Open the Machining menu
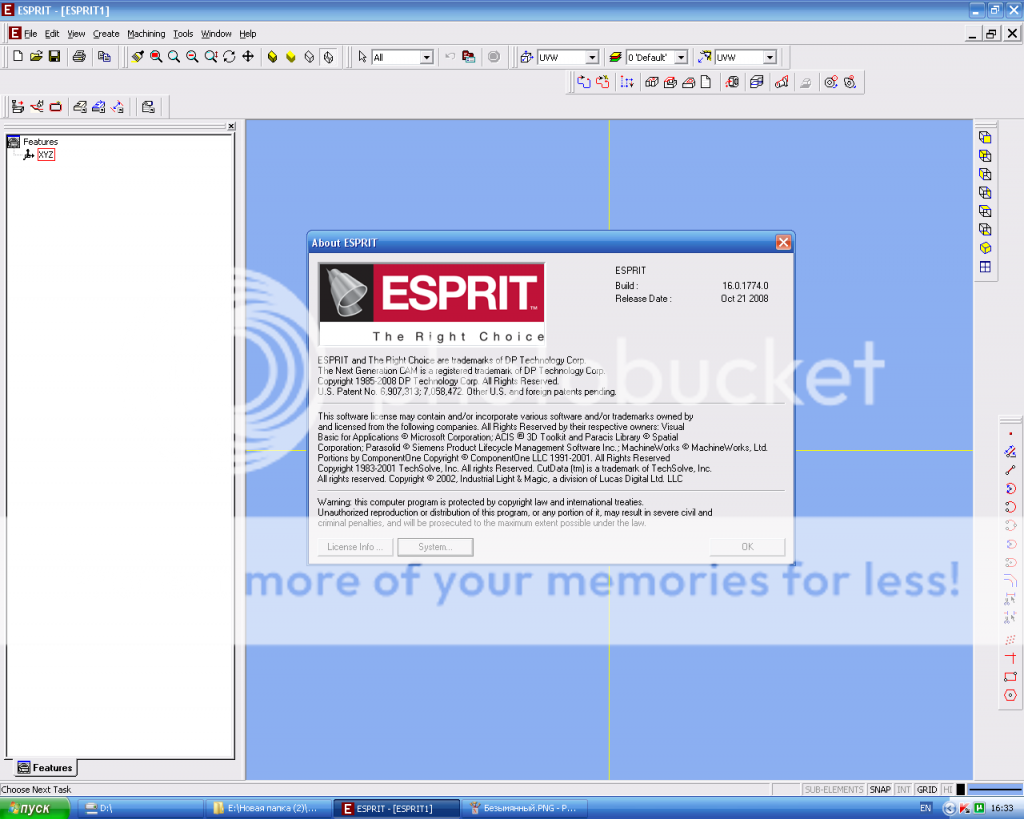This screenshot has height=819, width=1024. (x=146, y=34)
